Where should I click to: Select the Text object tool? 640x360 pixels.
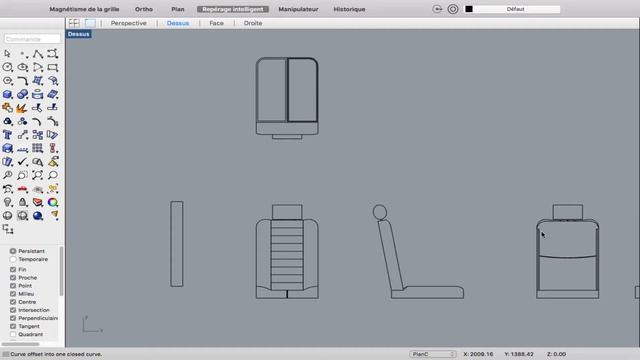coord(7,135)
